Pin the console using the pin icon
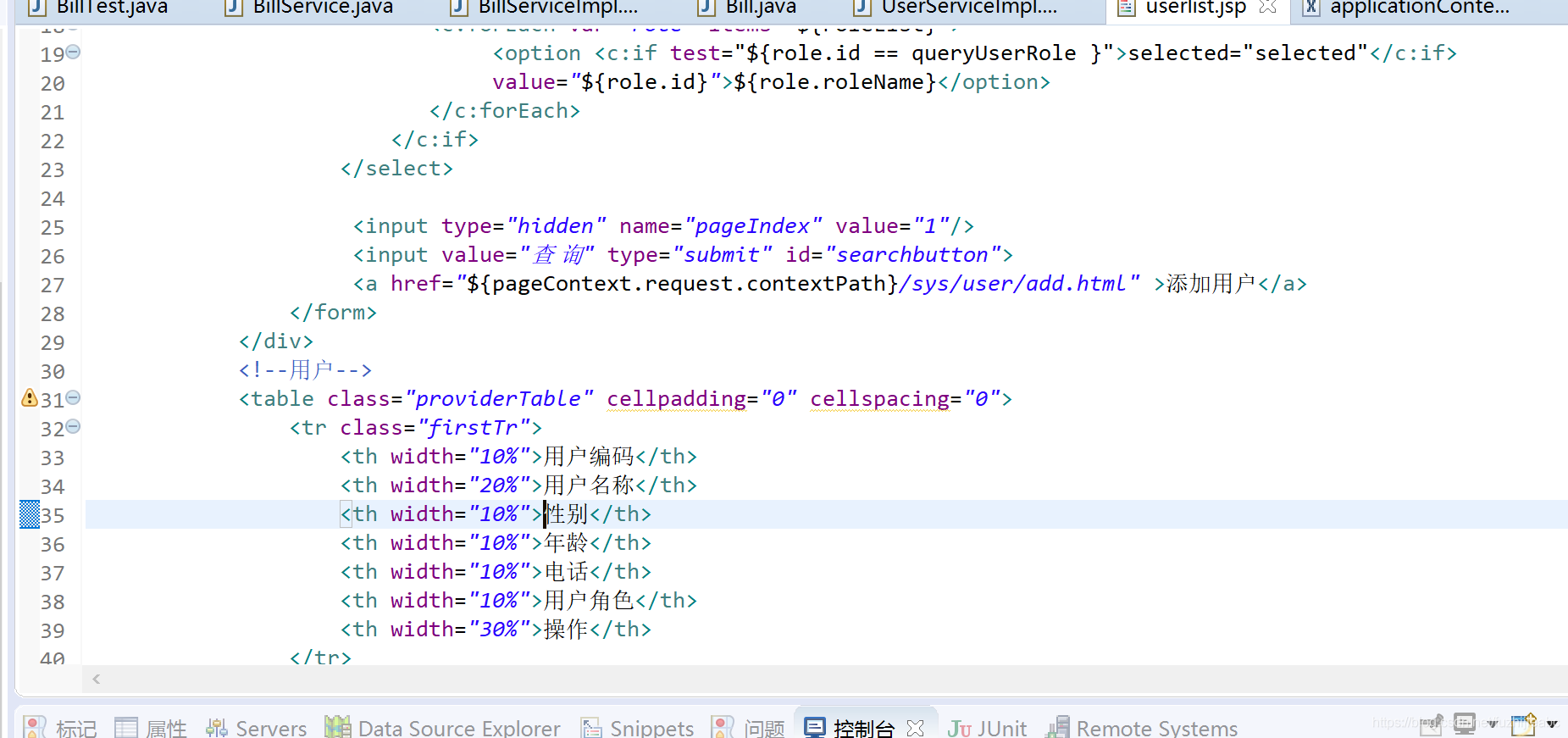This screenshot has width=1568, height=738. click(1431, 724)
